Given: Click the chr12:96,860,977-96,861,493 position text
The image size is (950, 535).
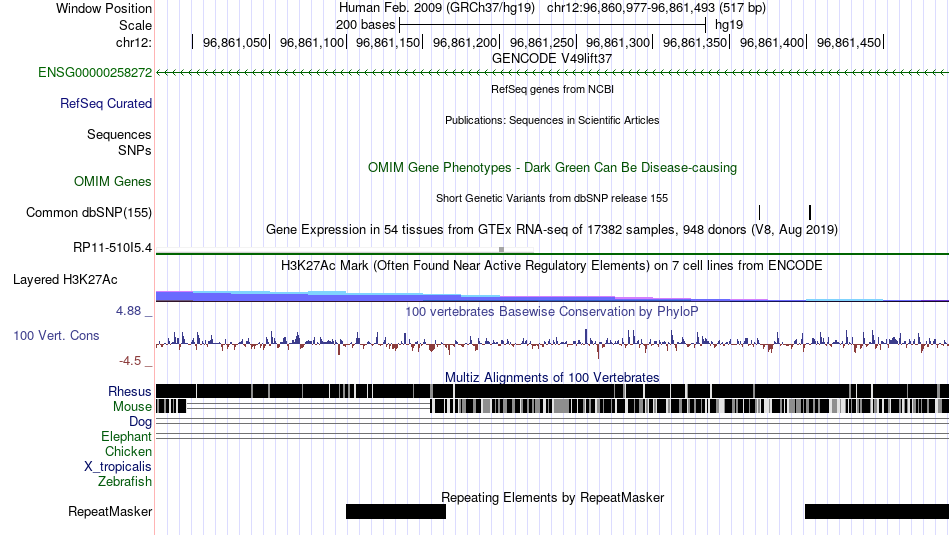Looking at the screenshot, I should point(656,8).
